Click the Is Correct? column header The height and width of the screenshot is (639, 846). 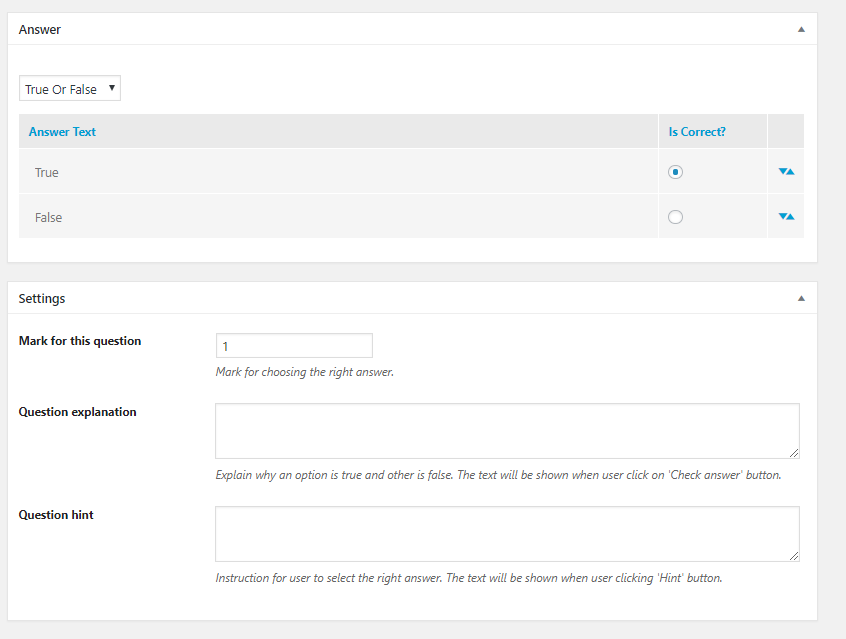697,132
